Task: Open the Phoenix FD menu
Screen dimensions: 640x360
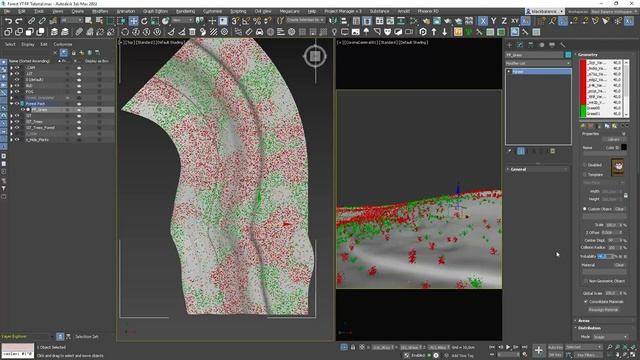Action: 428,11
